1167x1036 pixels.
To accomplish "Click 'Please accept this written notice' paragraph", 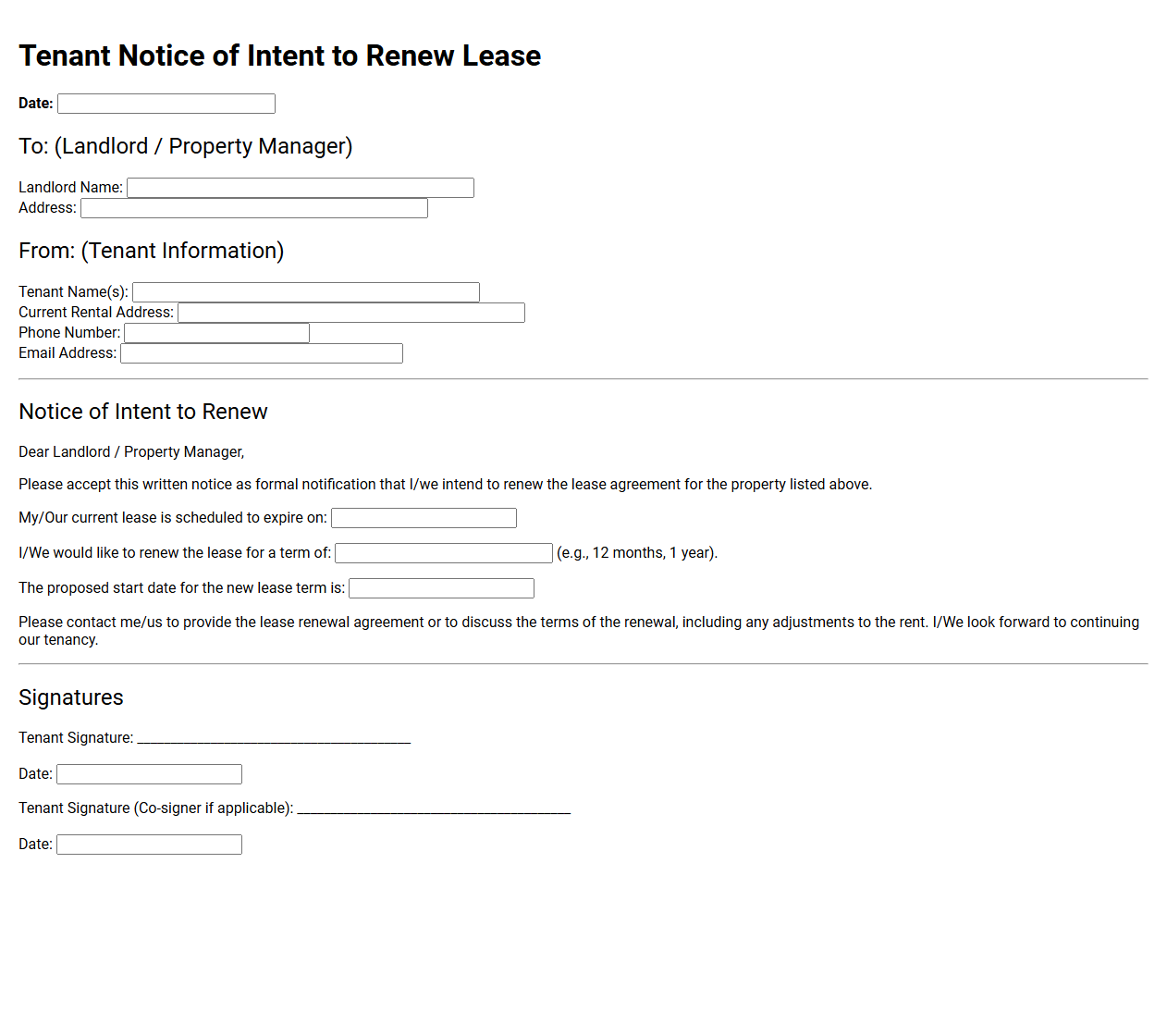I will [445, 485].
